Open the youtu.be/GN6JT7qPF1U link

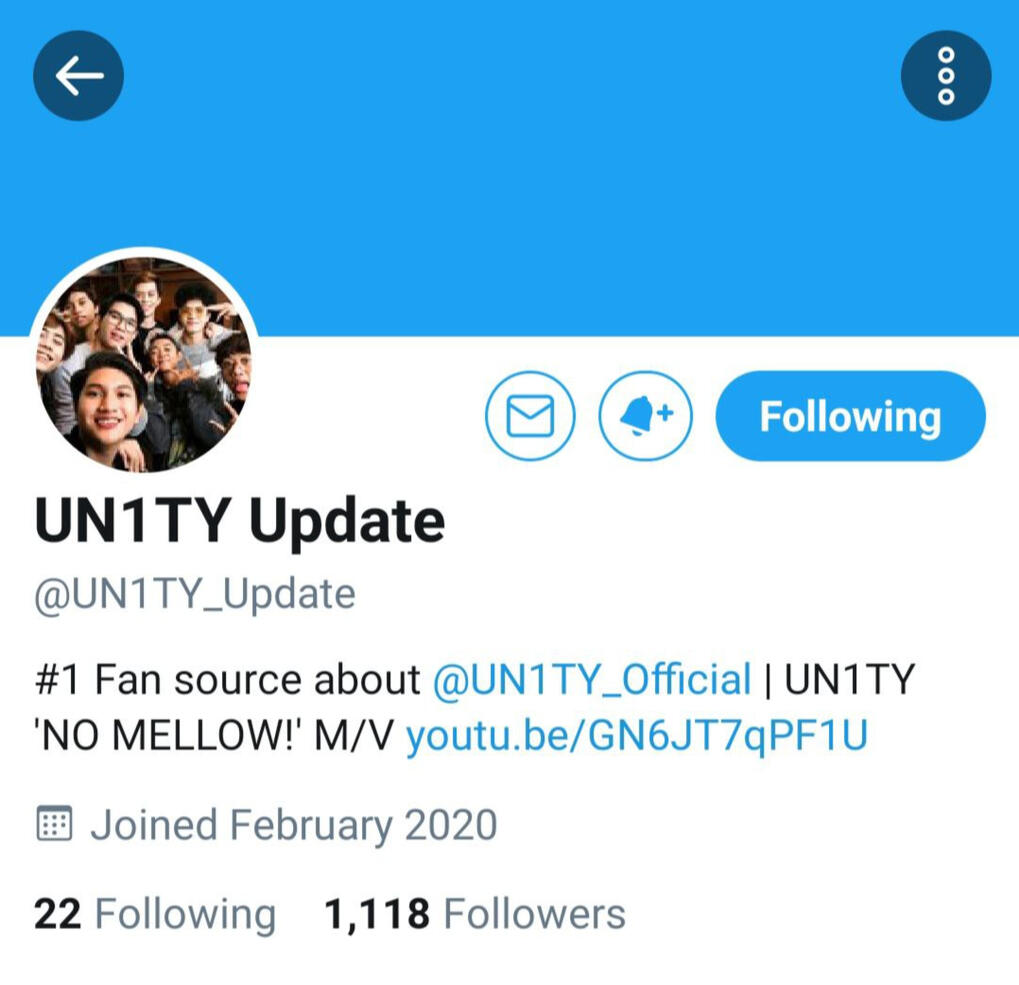637,736
